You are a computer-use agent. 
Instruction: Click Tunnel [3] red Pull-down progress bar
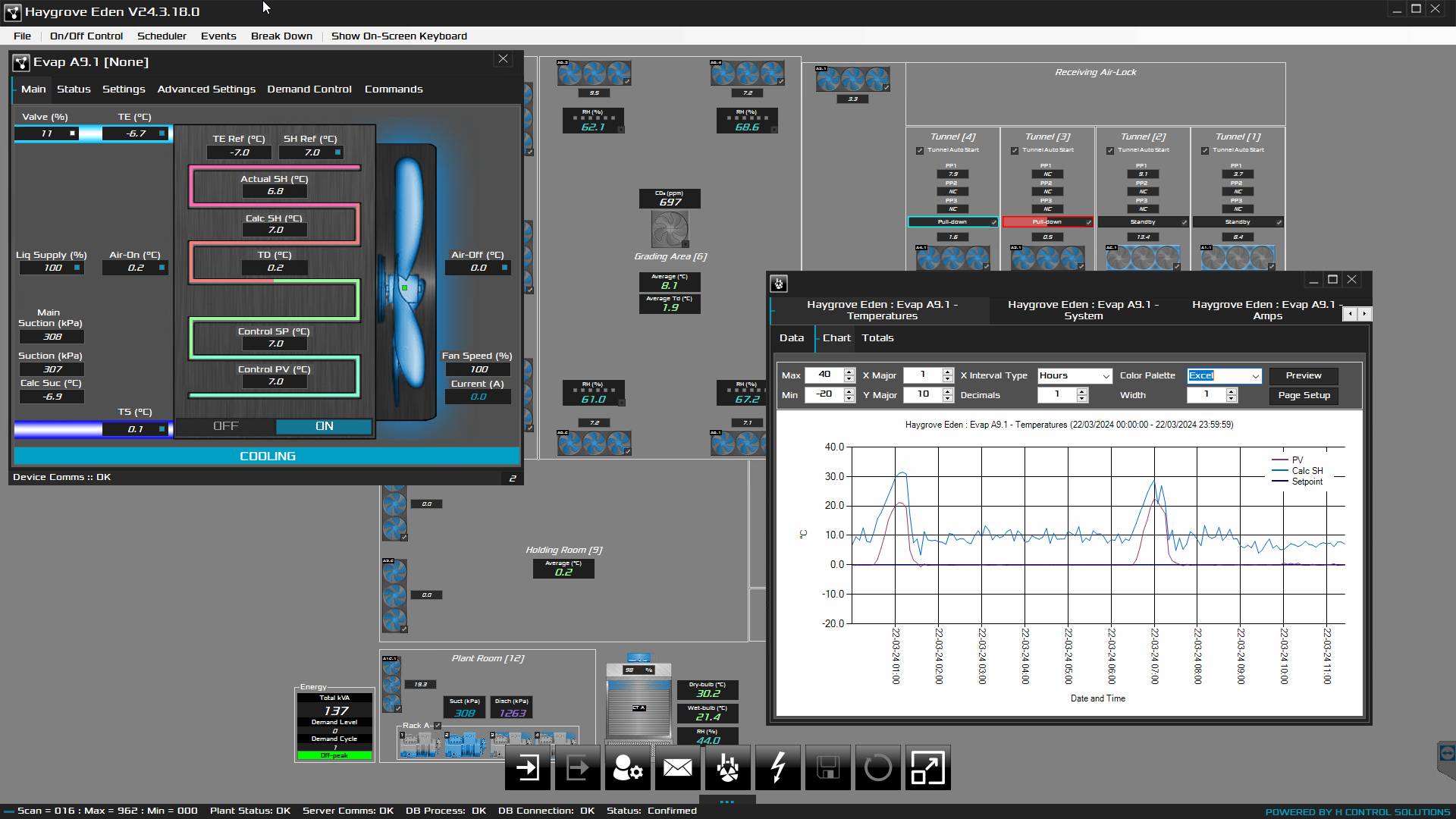click(x=1047, y=222)
